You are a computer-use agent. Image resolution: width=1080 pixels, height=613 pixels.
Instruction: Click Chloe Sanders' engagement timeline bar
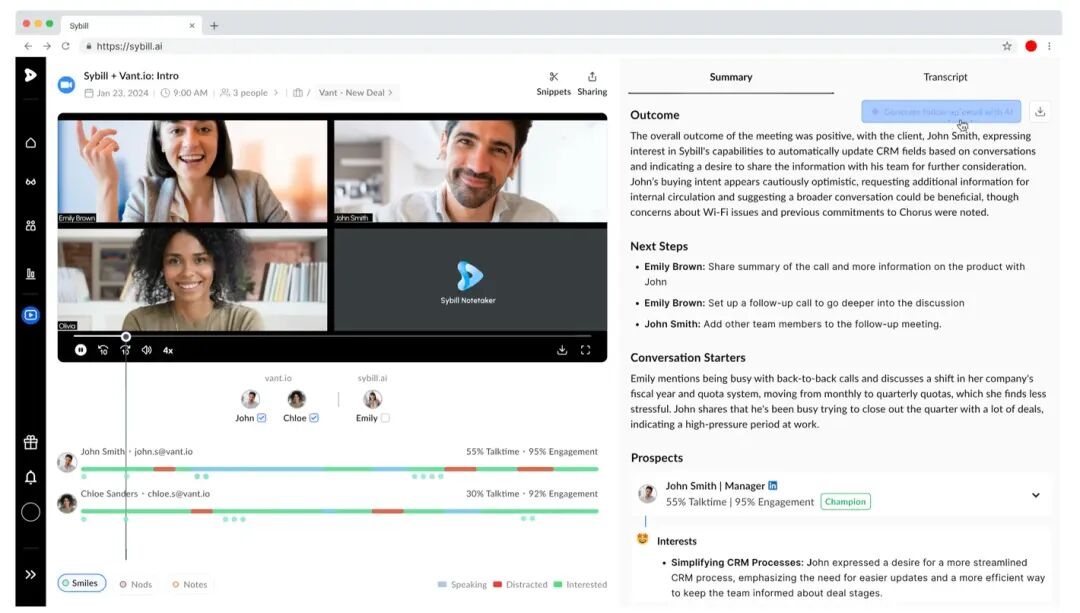[x=340, y=511]
